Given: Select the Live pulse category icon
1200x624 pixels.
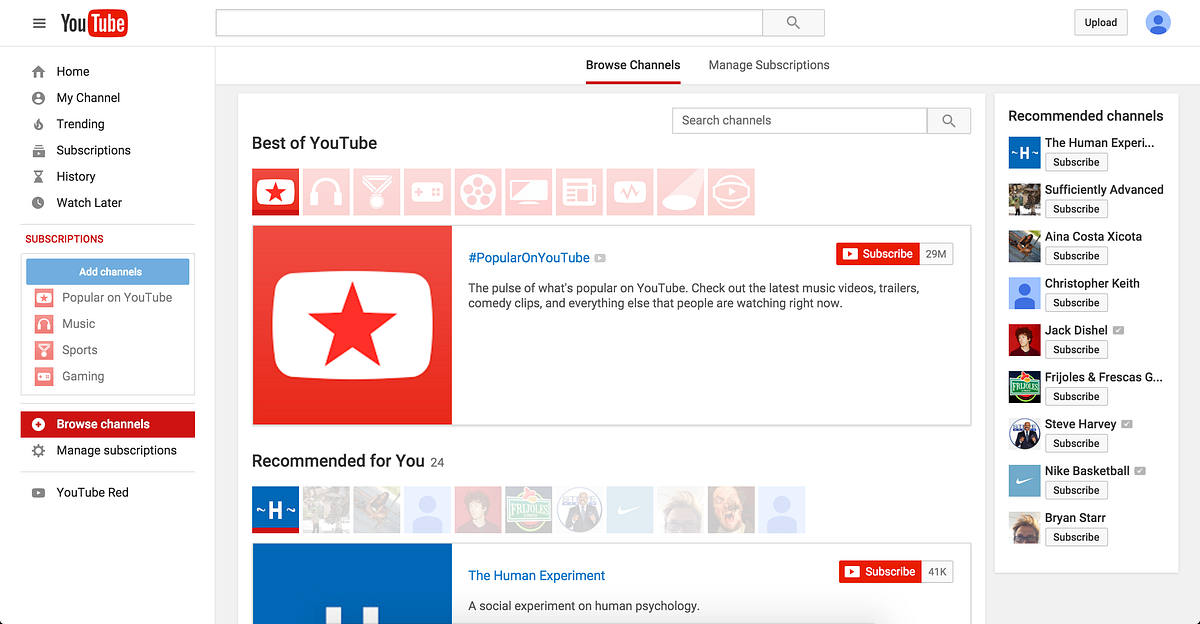Looking at the screenshot, I should point(630,192).
